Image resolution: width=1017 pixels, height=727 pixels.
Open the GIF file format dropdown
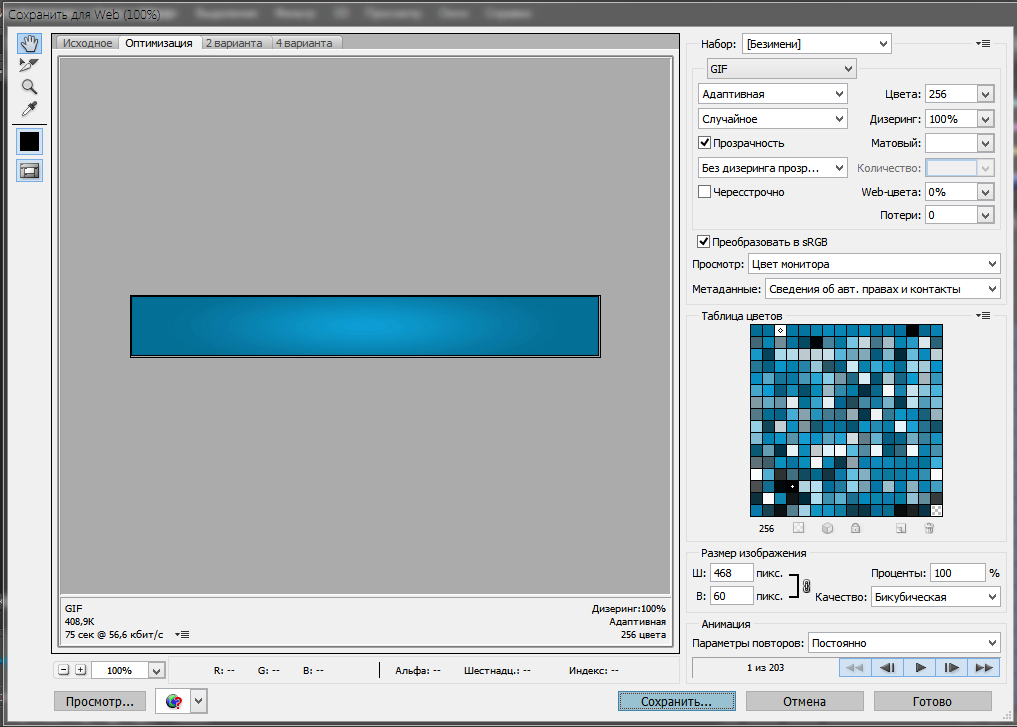click(782, 68)
